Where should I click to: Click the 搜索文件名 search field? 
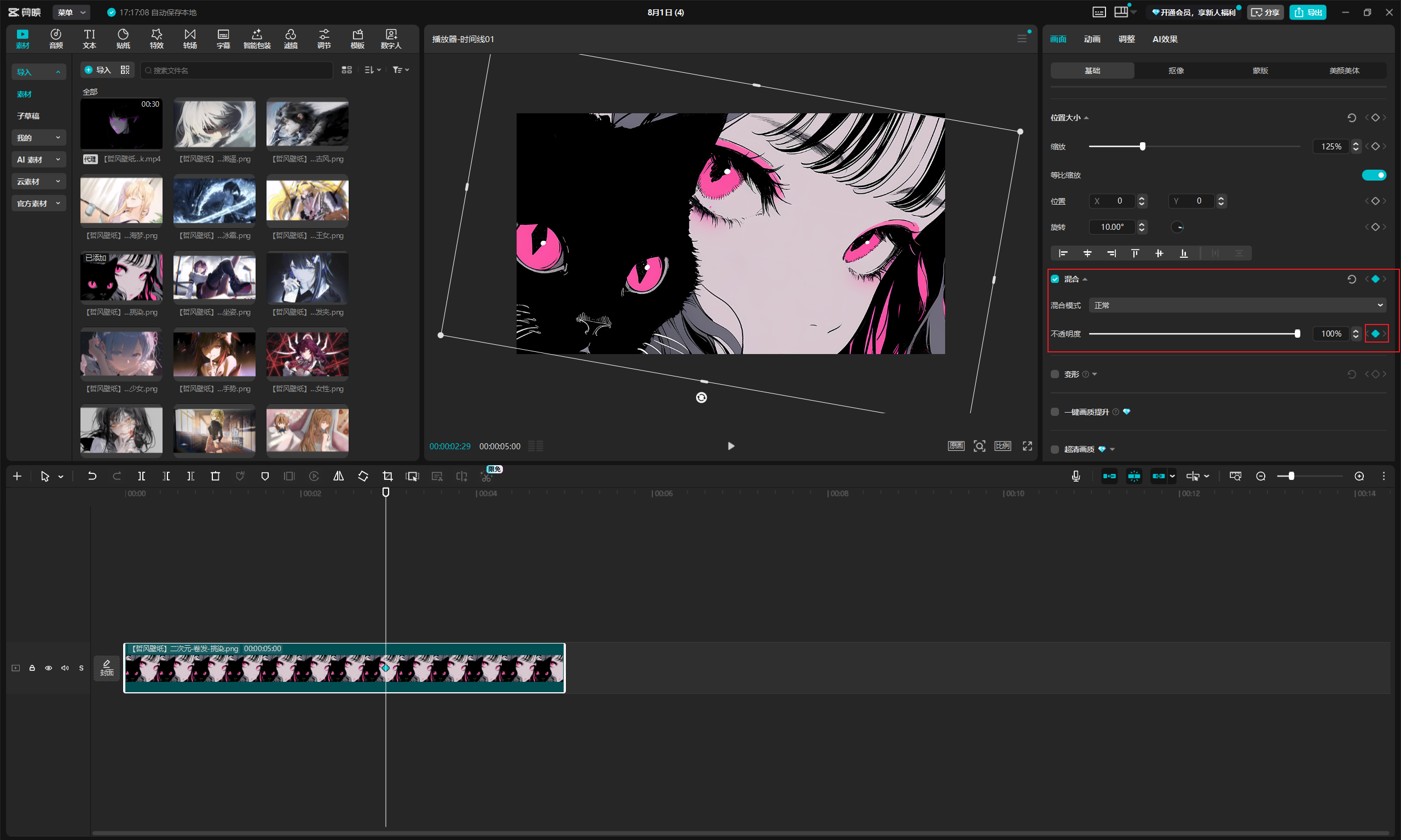click(236, 70)
